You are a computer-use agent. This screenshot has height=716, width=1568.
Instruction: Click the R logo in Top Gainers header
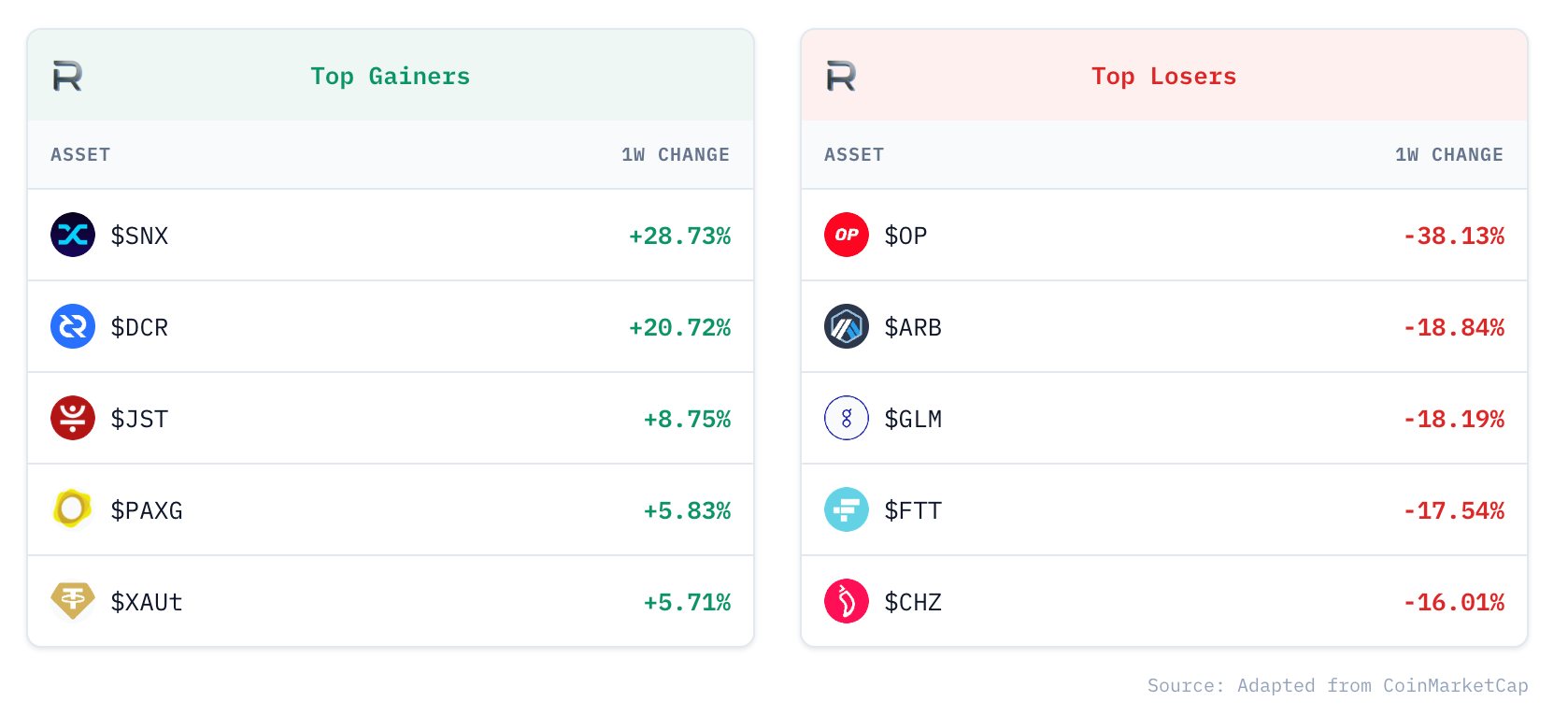pos(67,76)
